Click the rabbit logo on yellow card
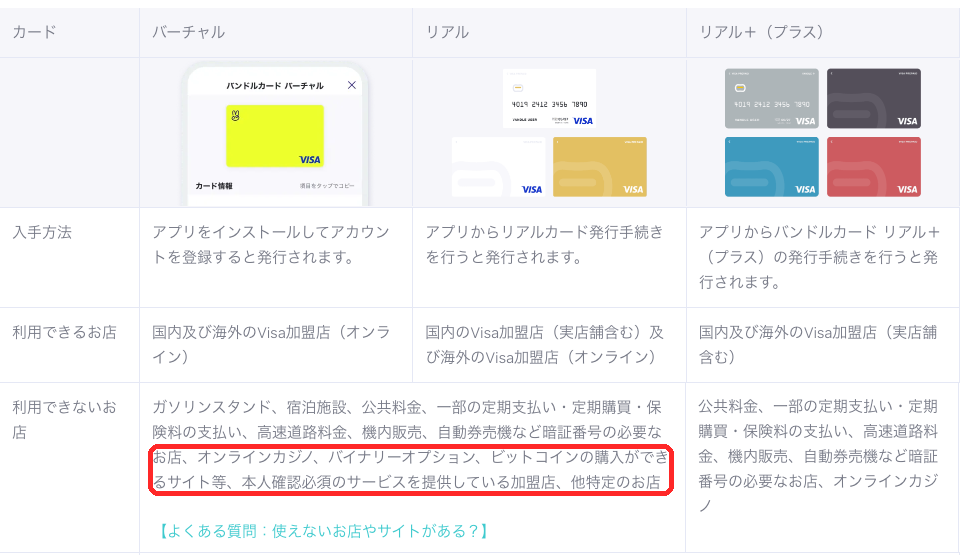 235,115
